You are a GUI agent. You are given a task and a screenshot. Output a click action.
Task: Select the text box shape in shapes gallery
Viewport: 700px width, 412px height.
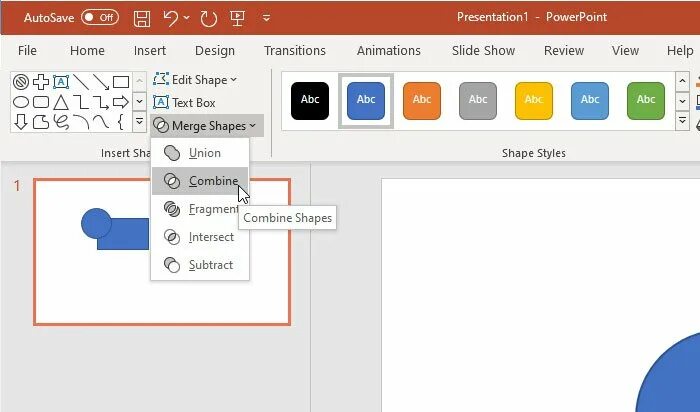[x=61, y=82]
